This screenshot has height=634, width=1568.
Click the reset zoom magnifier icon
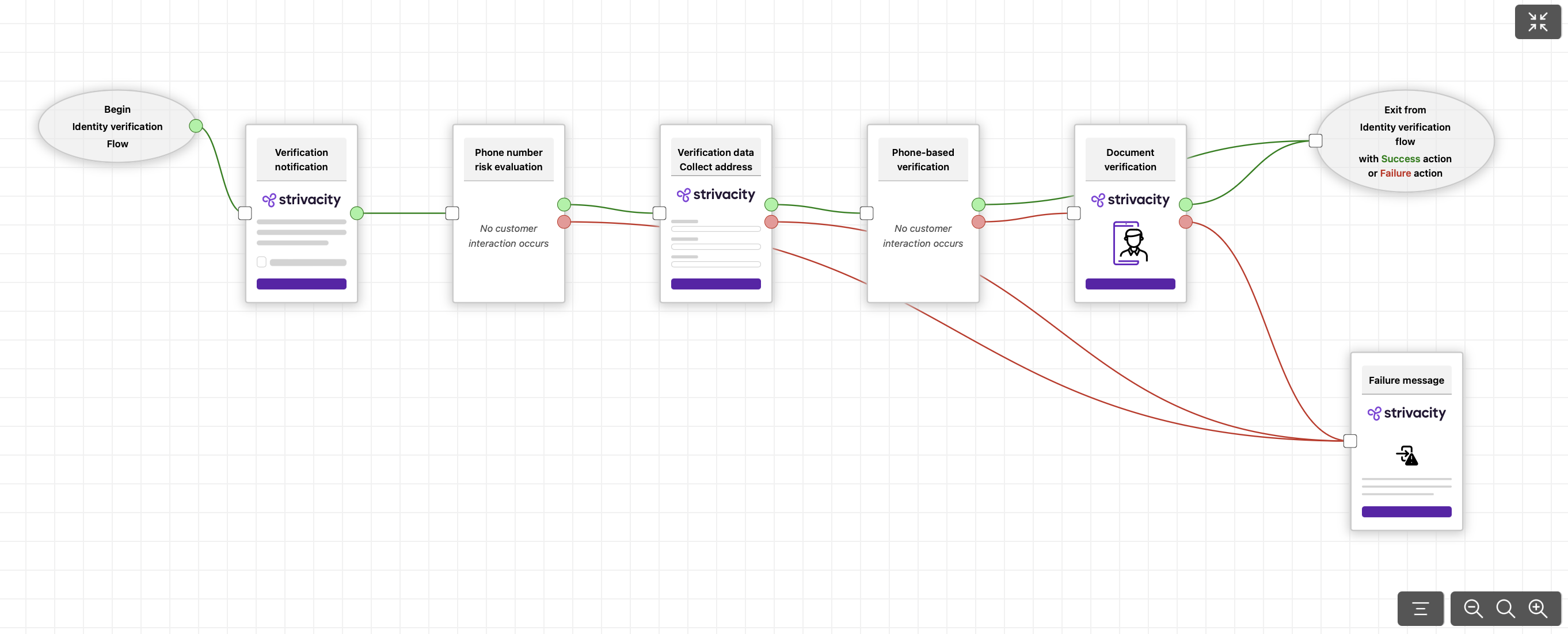pyautogui.click(x=1505, y=609)
